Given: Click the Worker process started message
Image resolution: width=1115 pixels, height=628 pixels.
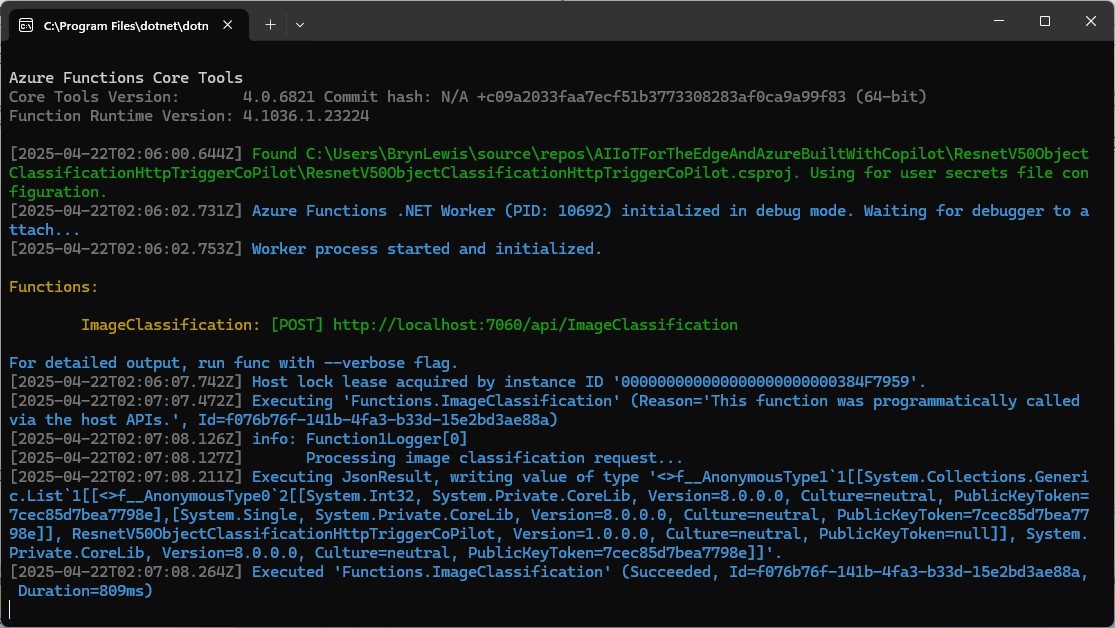Looking at the screenshot, I should pos(427,249).
